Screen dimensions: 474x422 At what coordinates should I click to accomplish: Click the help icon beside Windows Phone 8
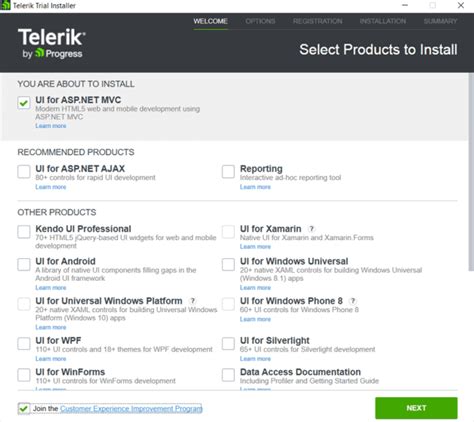353,301
